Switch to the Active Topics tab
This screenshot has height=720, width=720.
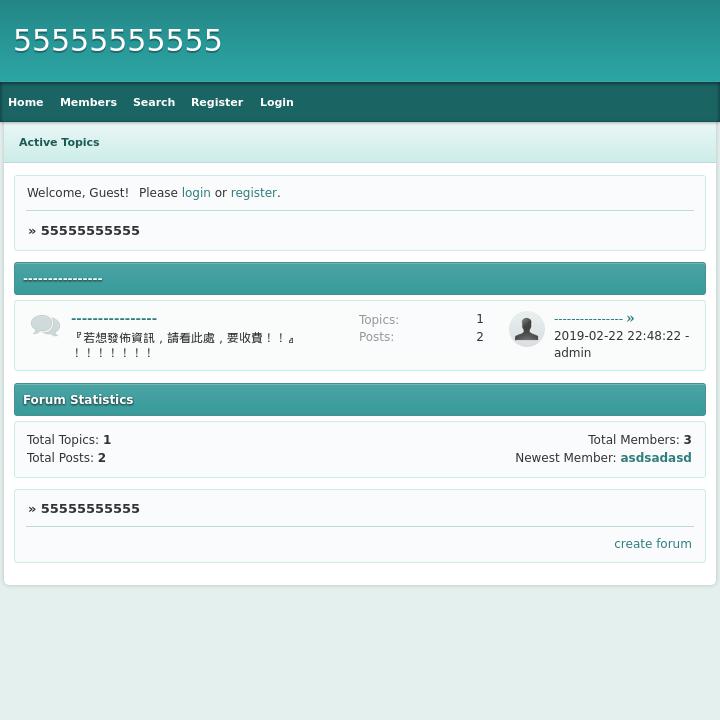click(59, 142)
